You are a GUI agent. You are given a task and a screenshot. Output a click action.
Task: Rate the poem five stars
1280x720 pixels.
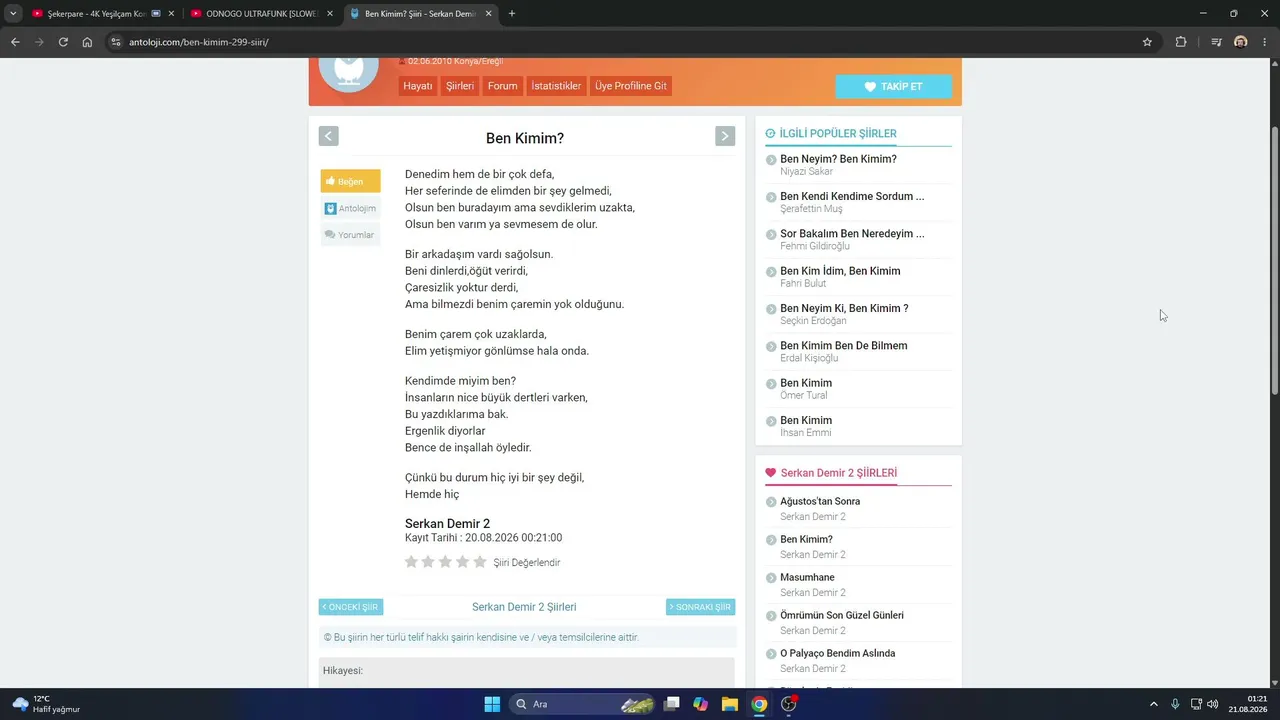[479, 562]
